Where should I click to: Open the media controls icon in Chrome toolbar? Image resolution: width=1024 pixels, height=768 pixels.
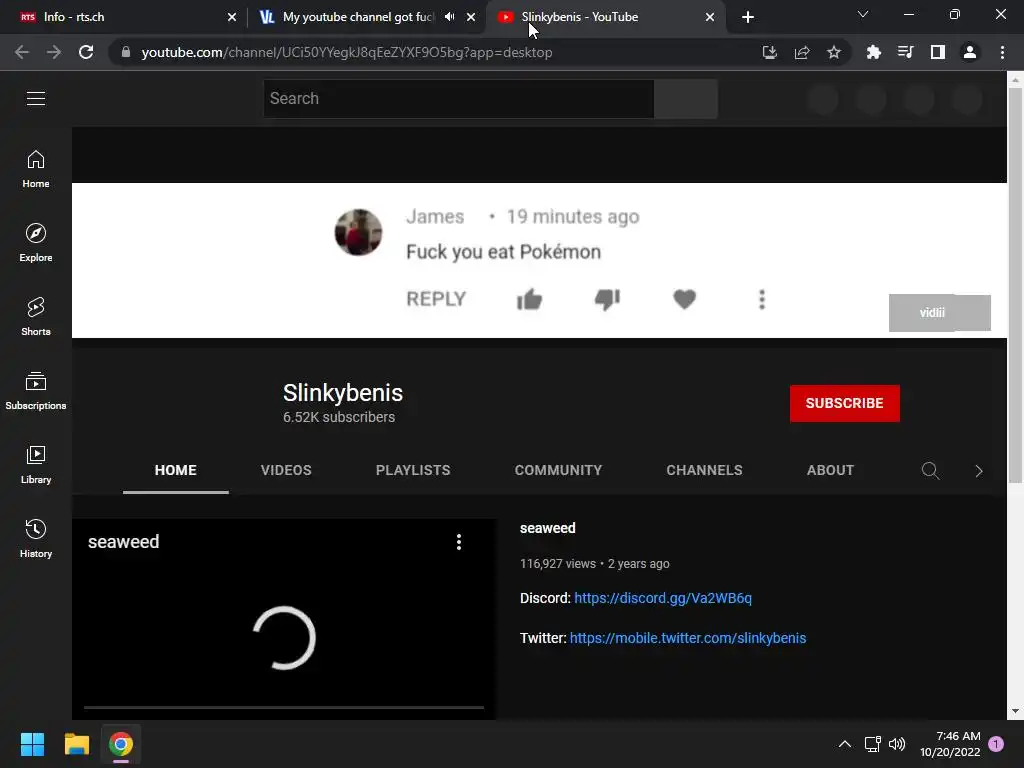pyautogui.click(x=905, y=52)
